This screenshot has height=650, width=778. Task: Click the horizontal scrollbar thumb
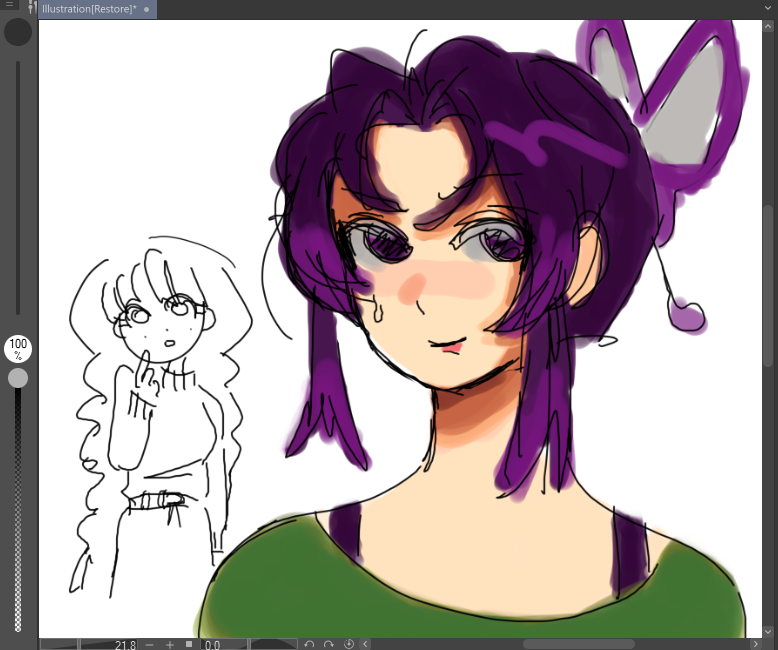coord(579,644)
